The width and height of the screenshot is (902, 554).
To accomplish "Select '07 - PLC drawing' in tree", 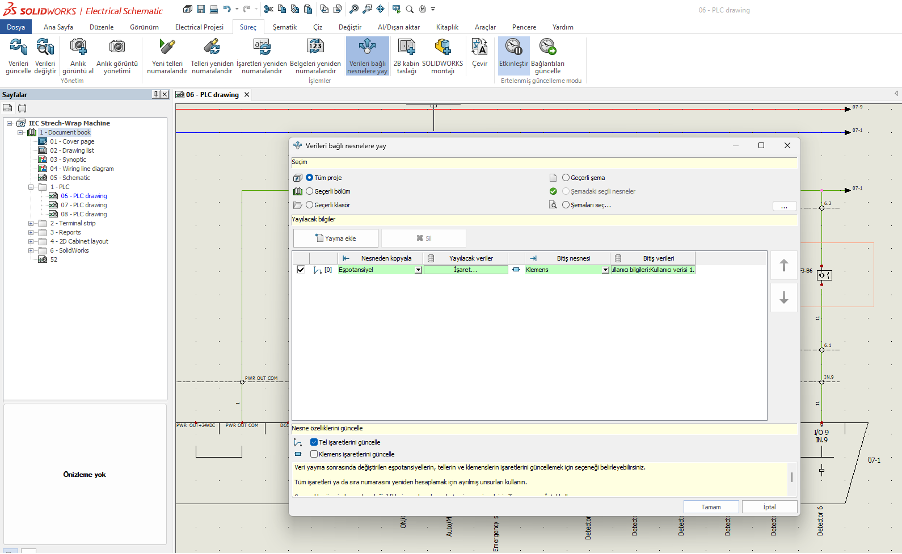I will coord(84,205).
